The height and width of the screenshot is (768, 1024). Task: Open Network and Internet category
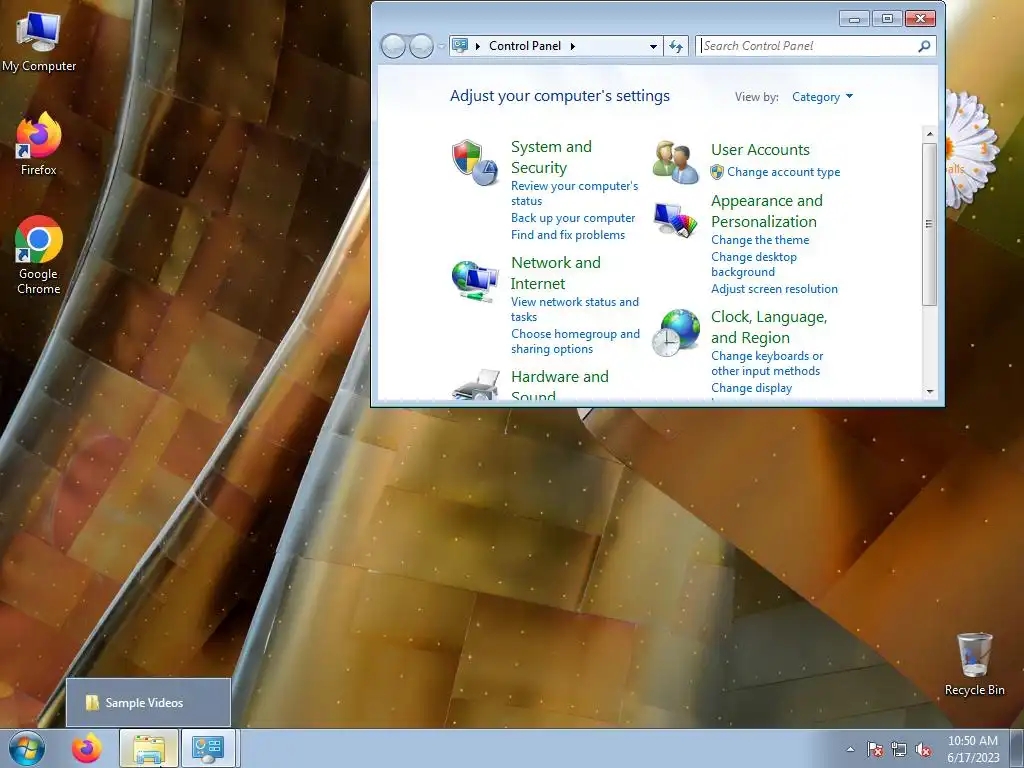[x=556, y=273]
